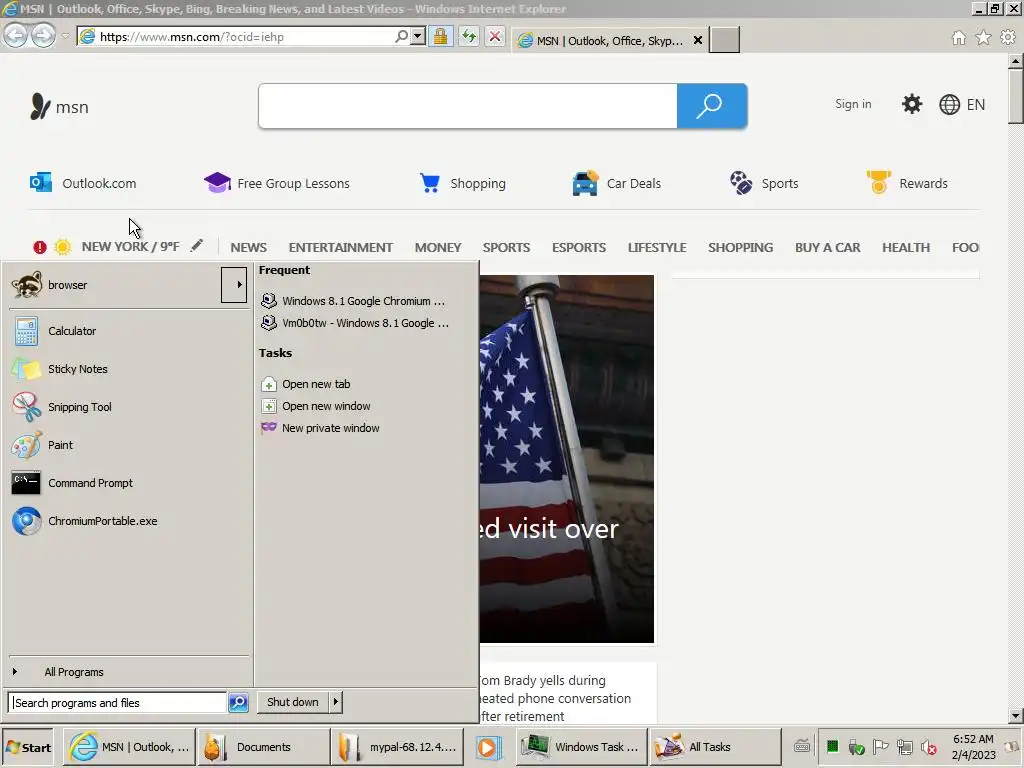
Task: Launch Snipping Tool from Start menu
Action: point(129,407)
